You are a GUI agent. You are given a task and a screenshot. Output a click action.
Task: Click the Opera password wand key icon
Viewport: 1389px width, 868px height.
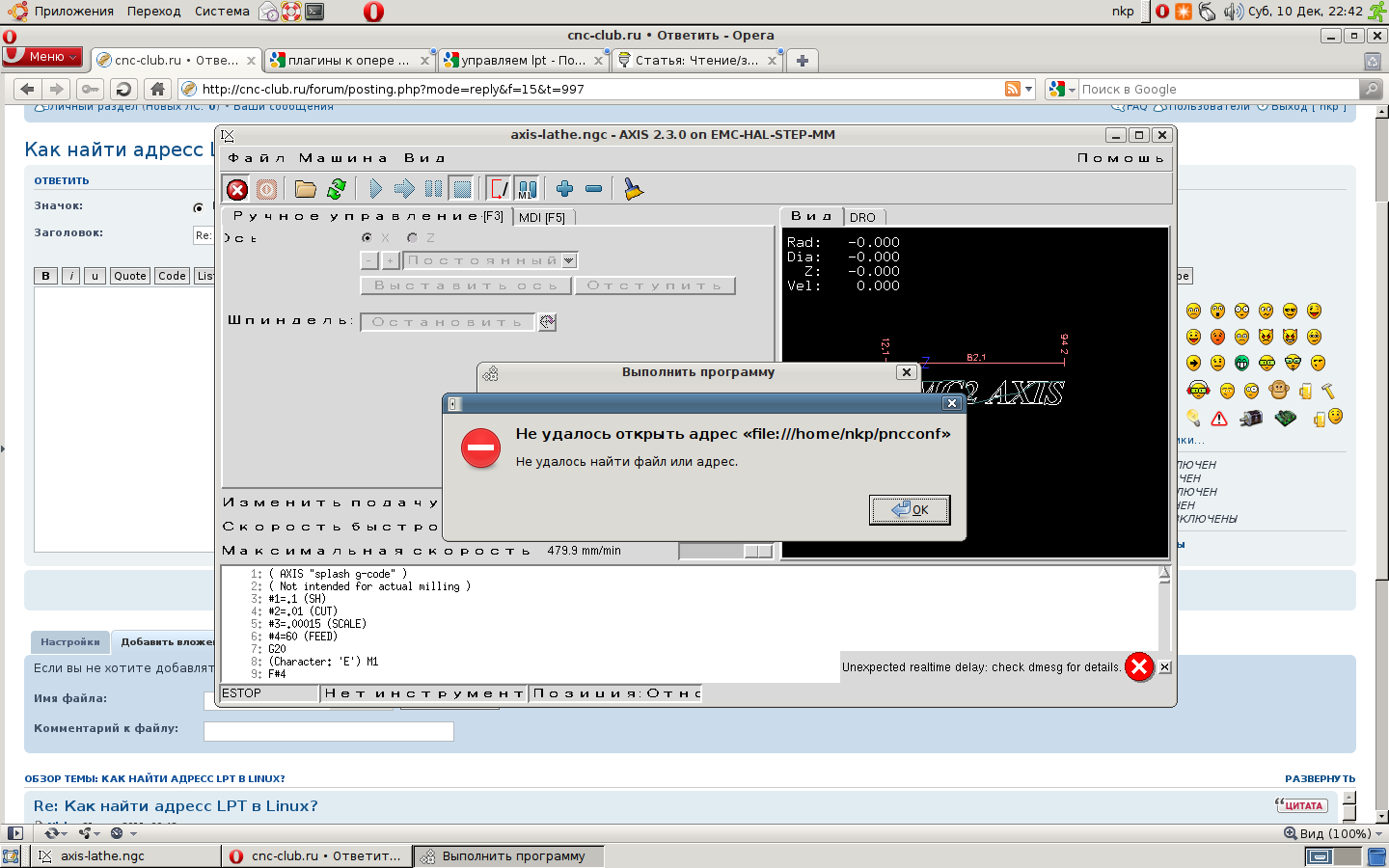pos(90,89)
